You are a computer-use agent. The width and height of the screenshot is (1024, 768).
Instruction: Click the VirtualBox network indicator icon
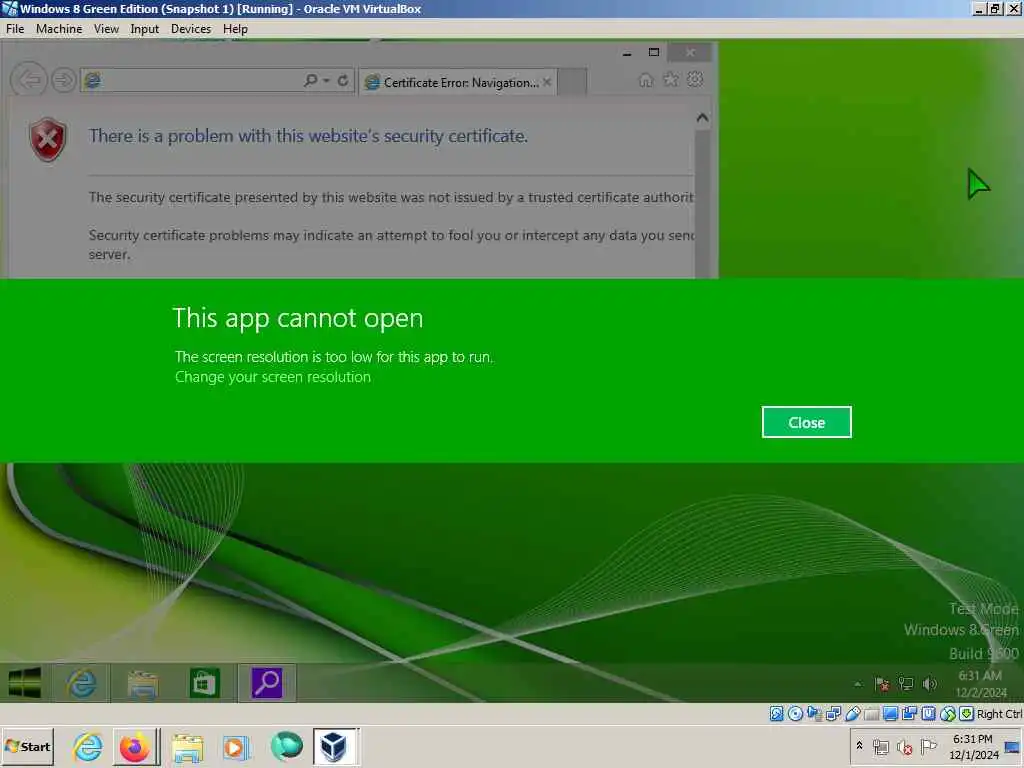(833, 714)
